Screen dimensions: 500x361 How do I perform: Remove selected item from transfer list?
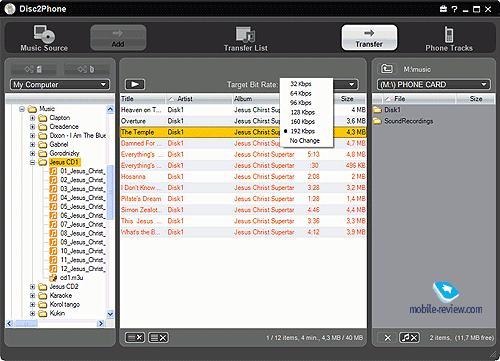[135, 338]
